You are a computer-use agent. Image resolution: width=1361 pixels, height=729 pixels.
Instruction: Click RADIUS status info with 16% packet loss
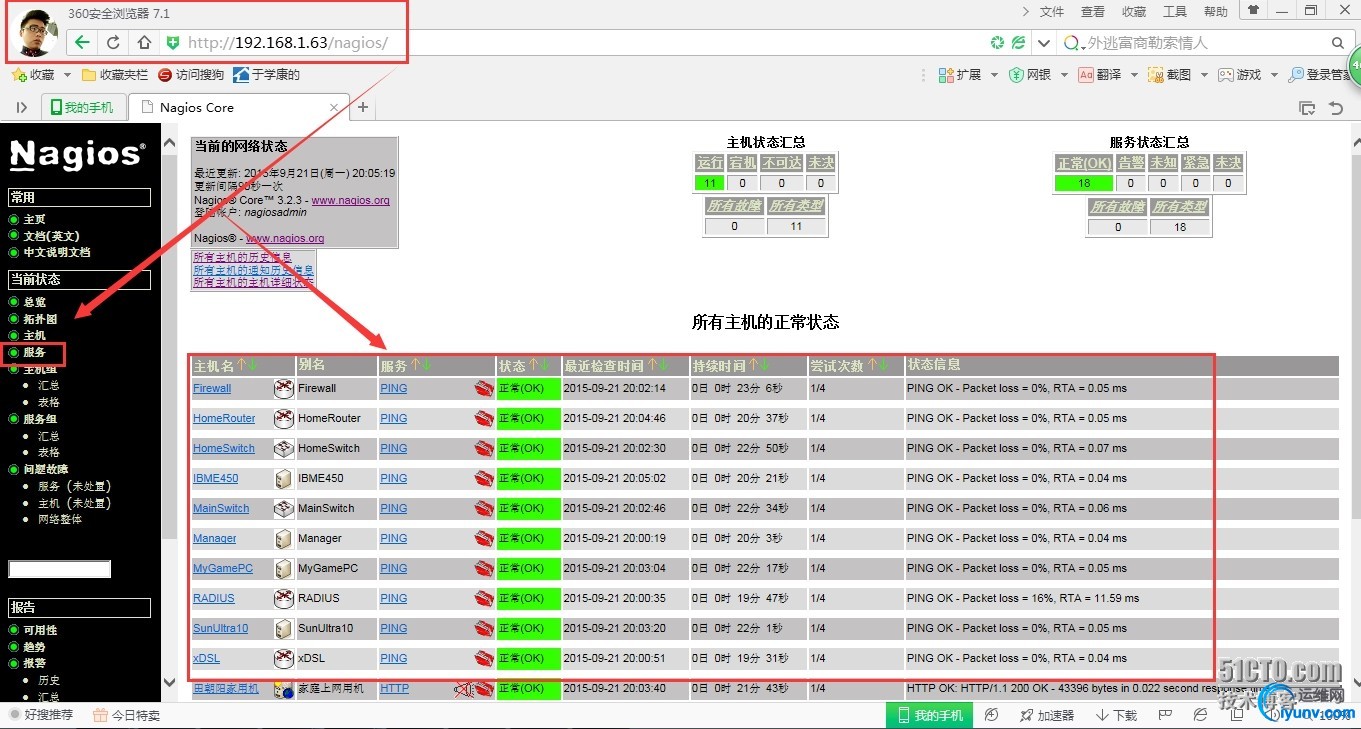click(x=1023, y=598)
